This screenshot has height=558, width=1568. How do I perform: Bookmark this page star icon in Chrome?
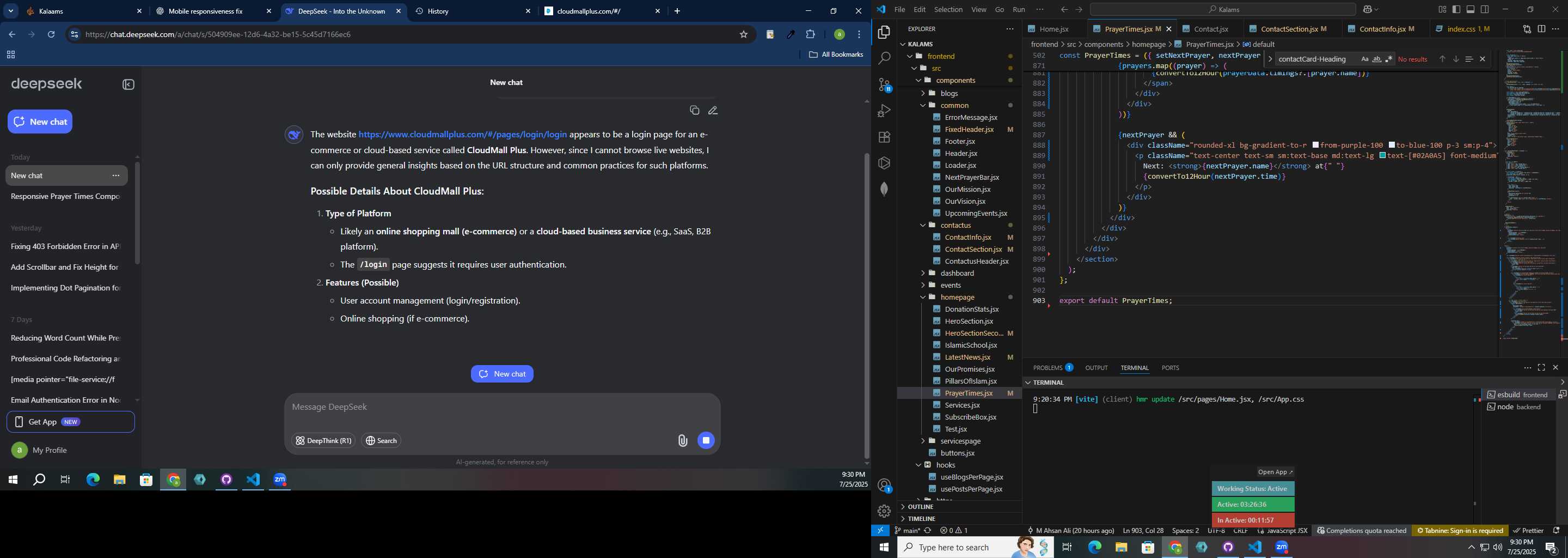[743, 35]
